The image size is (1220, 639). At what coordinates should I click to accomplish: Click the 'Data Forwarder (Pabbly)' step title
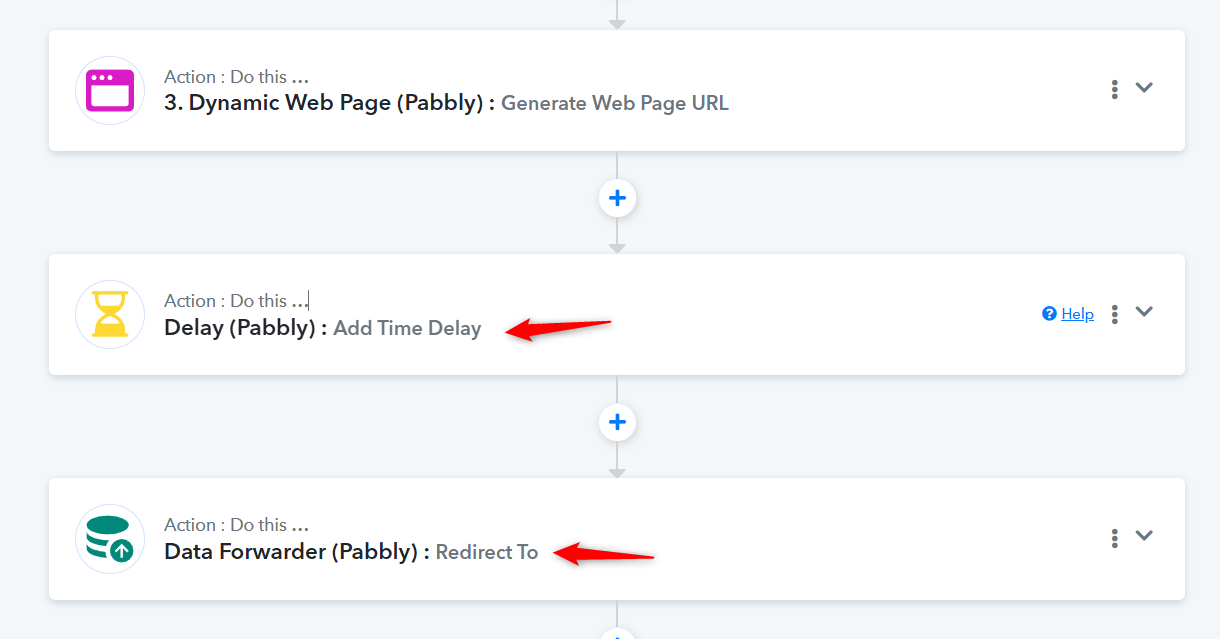point(297,552)
